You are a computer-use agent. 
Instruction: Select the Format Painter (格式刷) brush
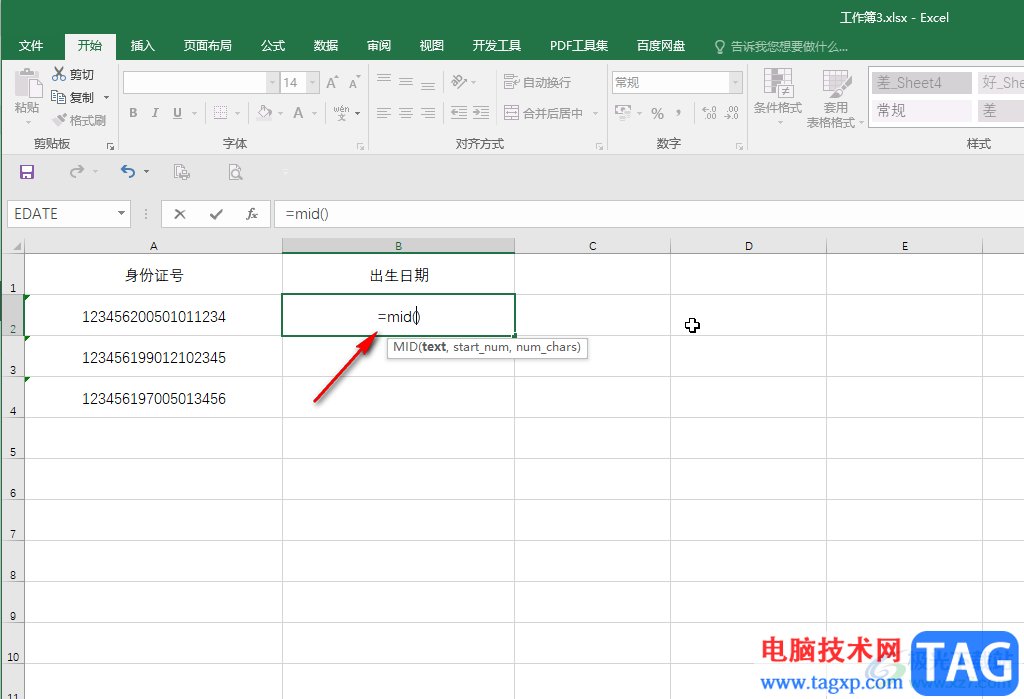tap(79, 120)
